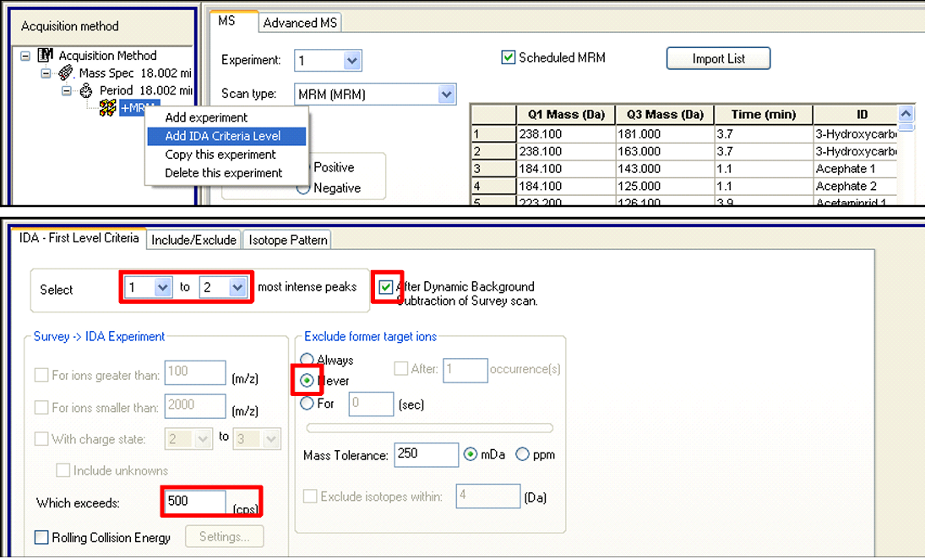The height and width of the screenshot is (560, 936).
Task: Click the Time (min) column header
Action: click(763, 115)
